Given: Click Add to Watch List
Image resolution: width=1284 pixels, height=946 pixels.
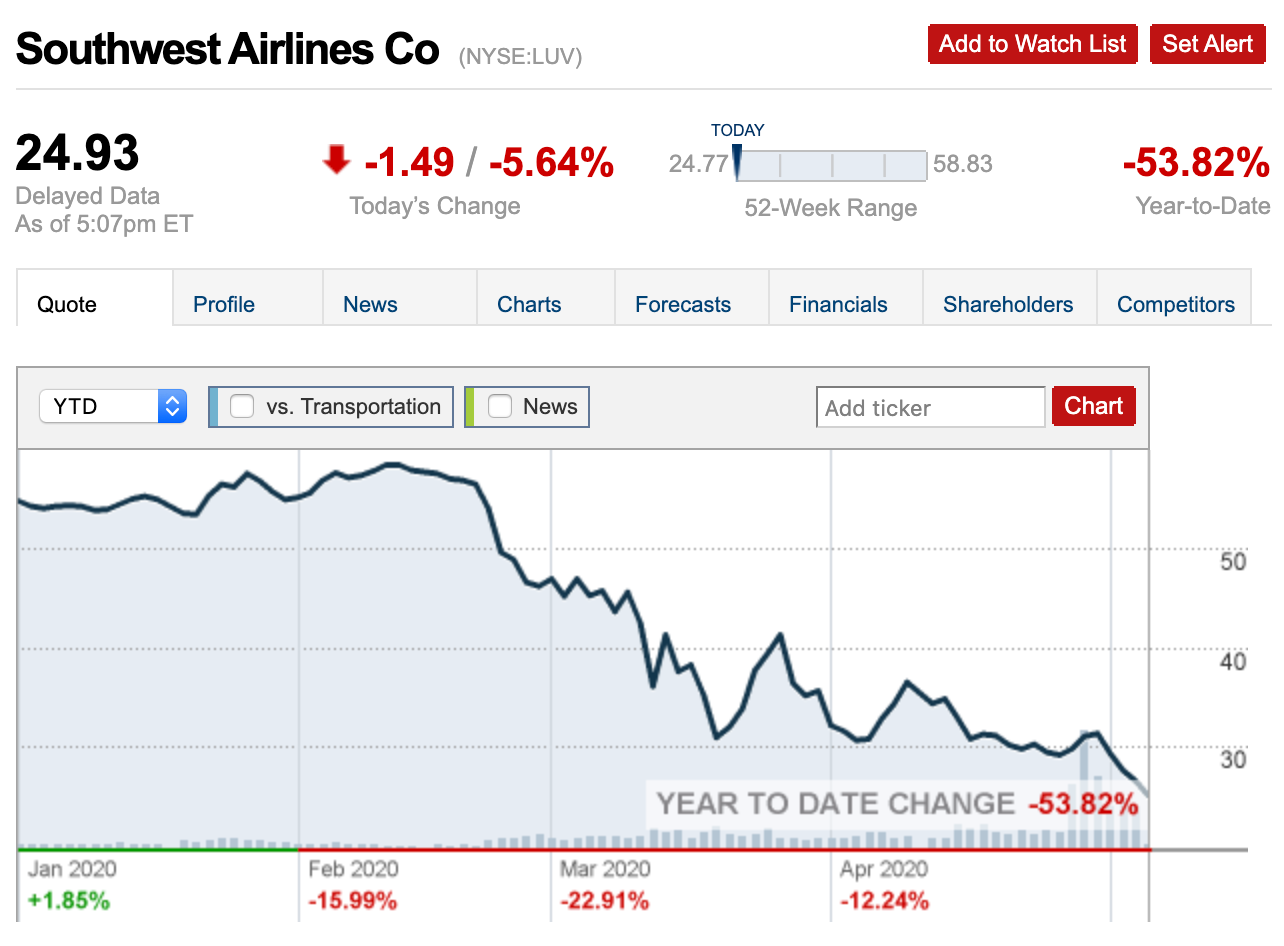Looking at the screenshot, I should click(x=1032, y=43).
